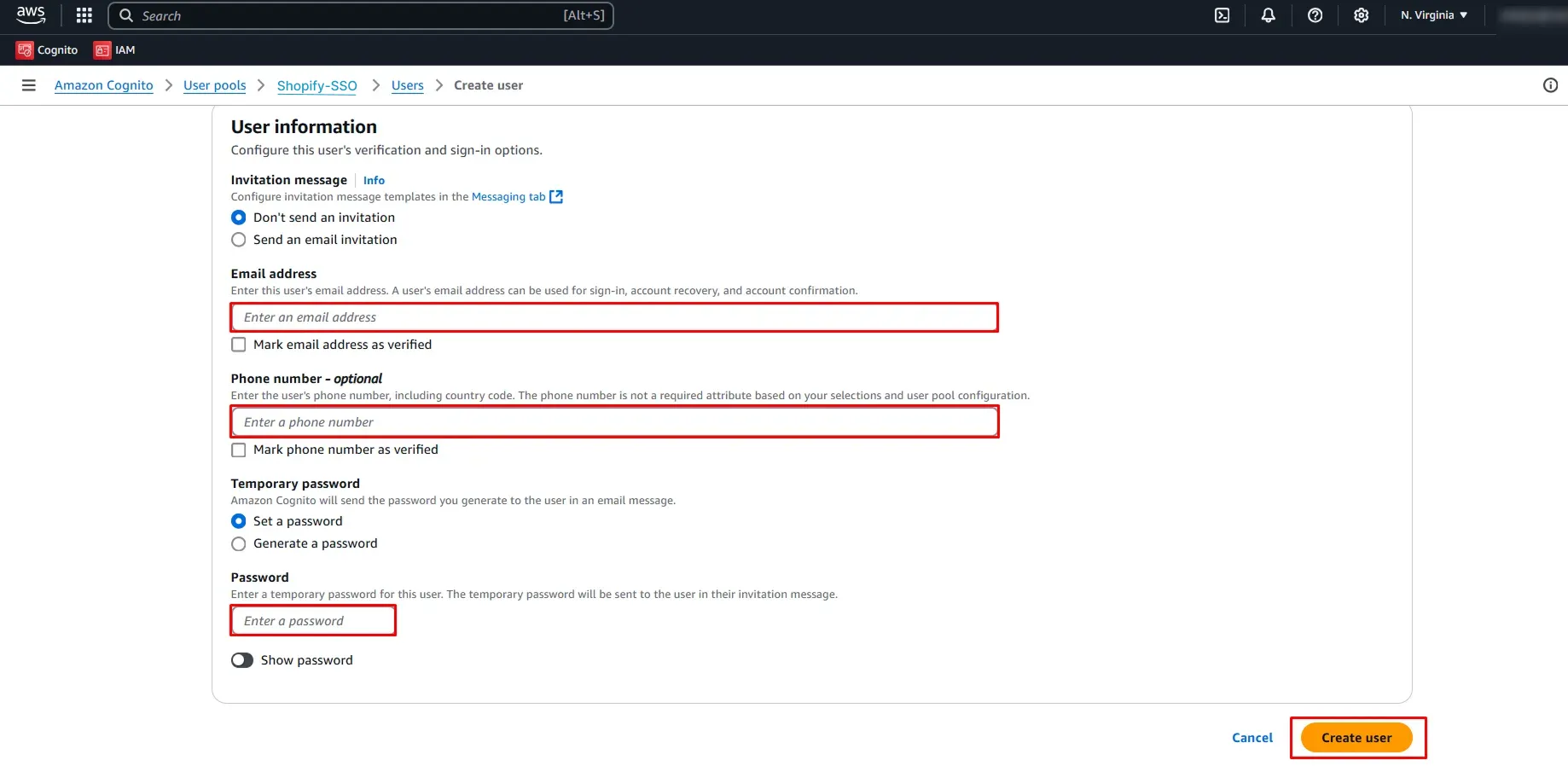Toggle the Show password switch
Screen dimensions: 1568x766
pyautogui.click(x=242, y=660)
